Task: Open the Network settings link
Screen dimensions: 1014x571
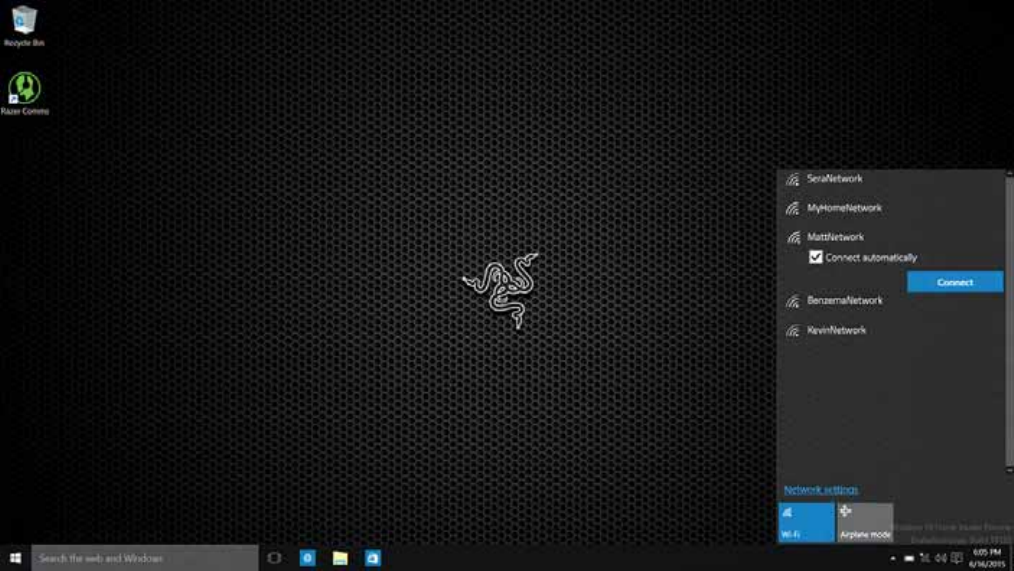Action: [821, 490]
